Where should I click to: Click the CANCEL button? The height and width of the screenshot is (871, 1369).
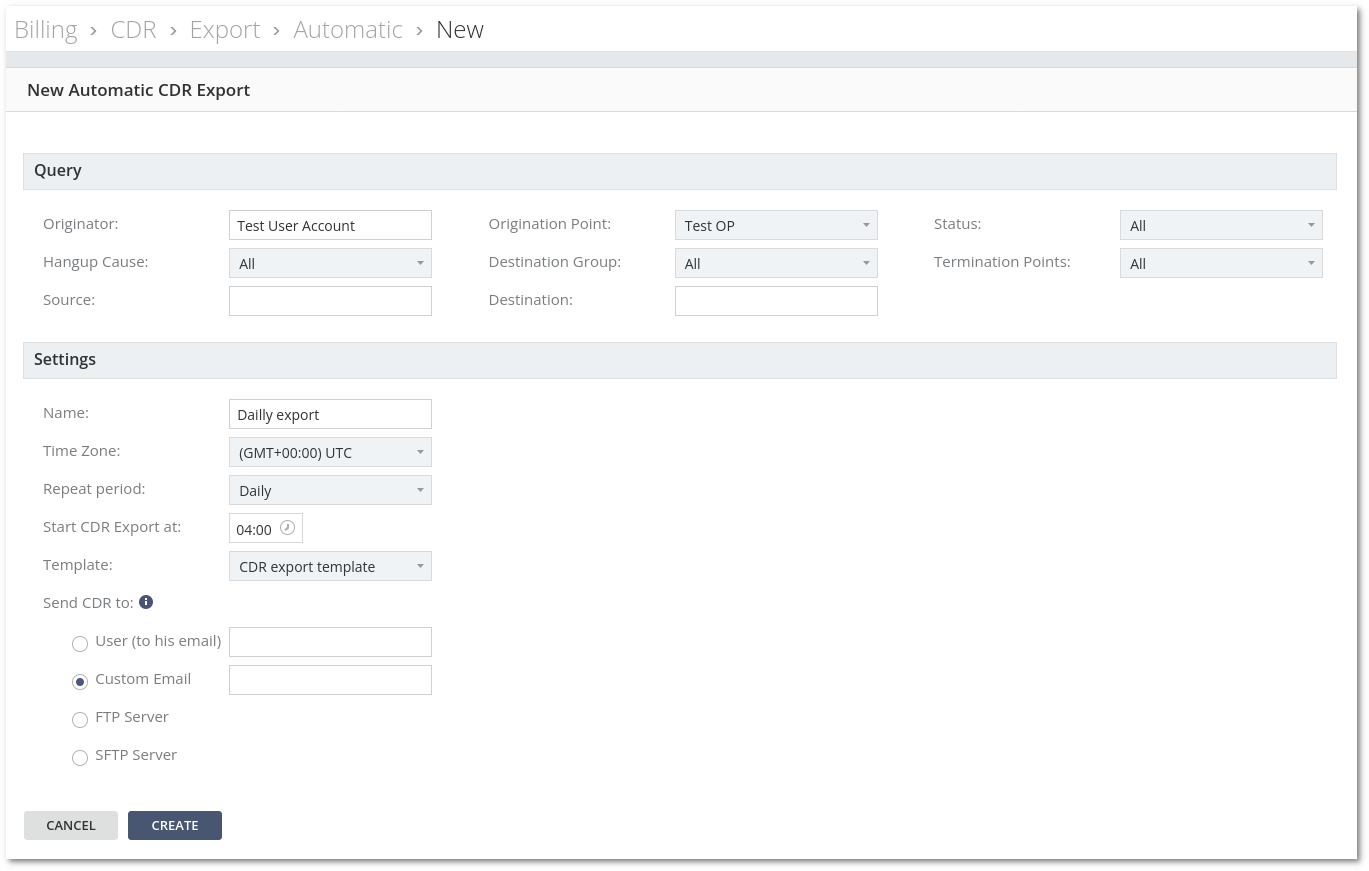tap(71, 825)
